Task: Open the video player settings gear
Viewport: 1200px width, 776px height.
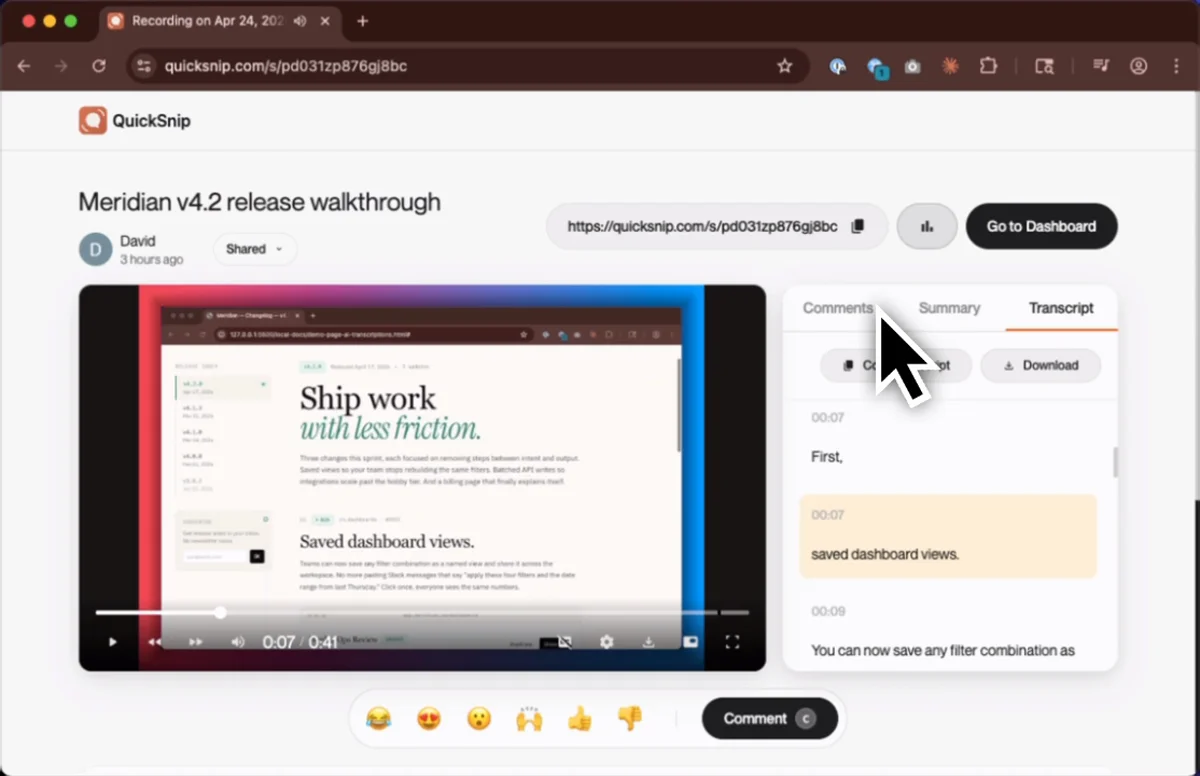Action: (606, 642)
